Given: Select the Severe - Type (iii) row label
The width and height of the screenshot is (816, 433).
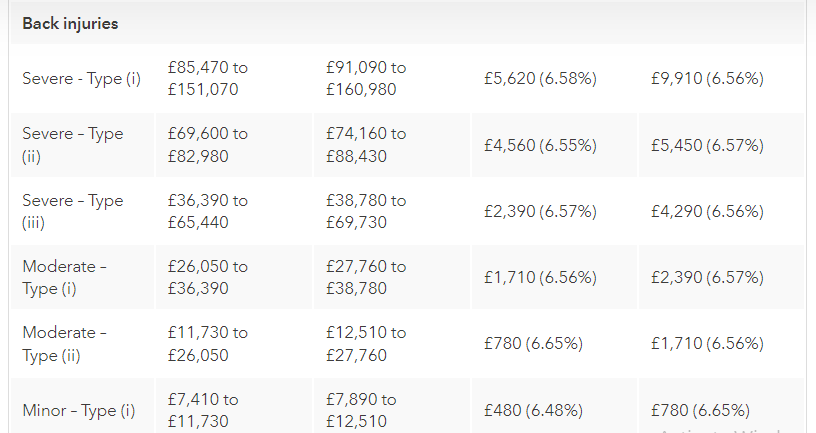Looking at the screenshot, I should pyautogui.click(x=73, y=211).
